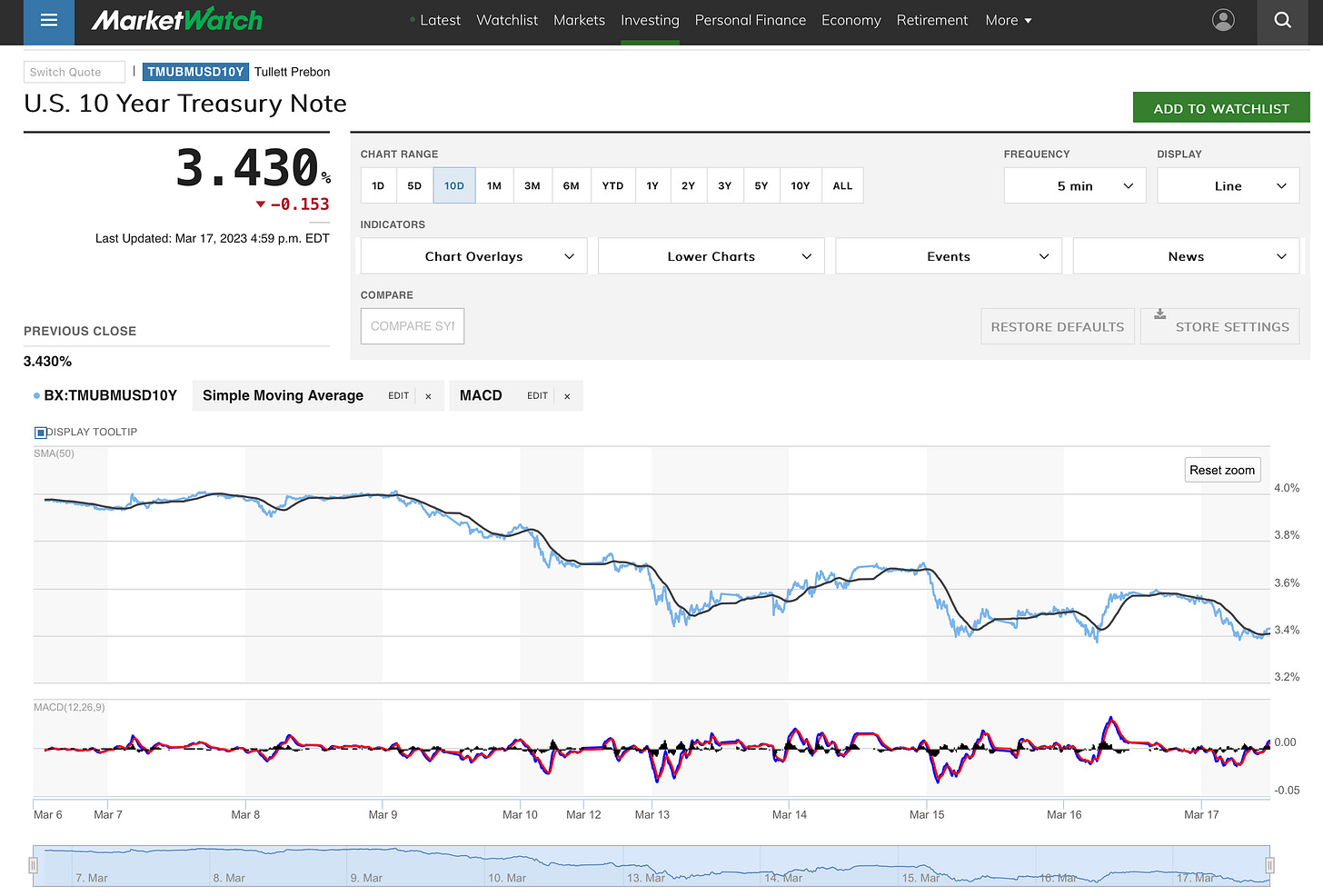
Task: Expand the More menu in navigation
Action: [x=1009, y=20]
